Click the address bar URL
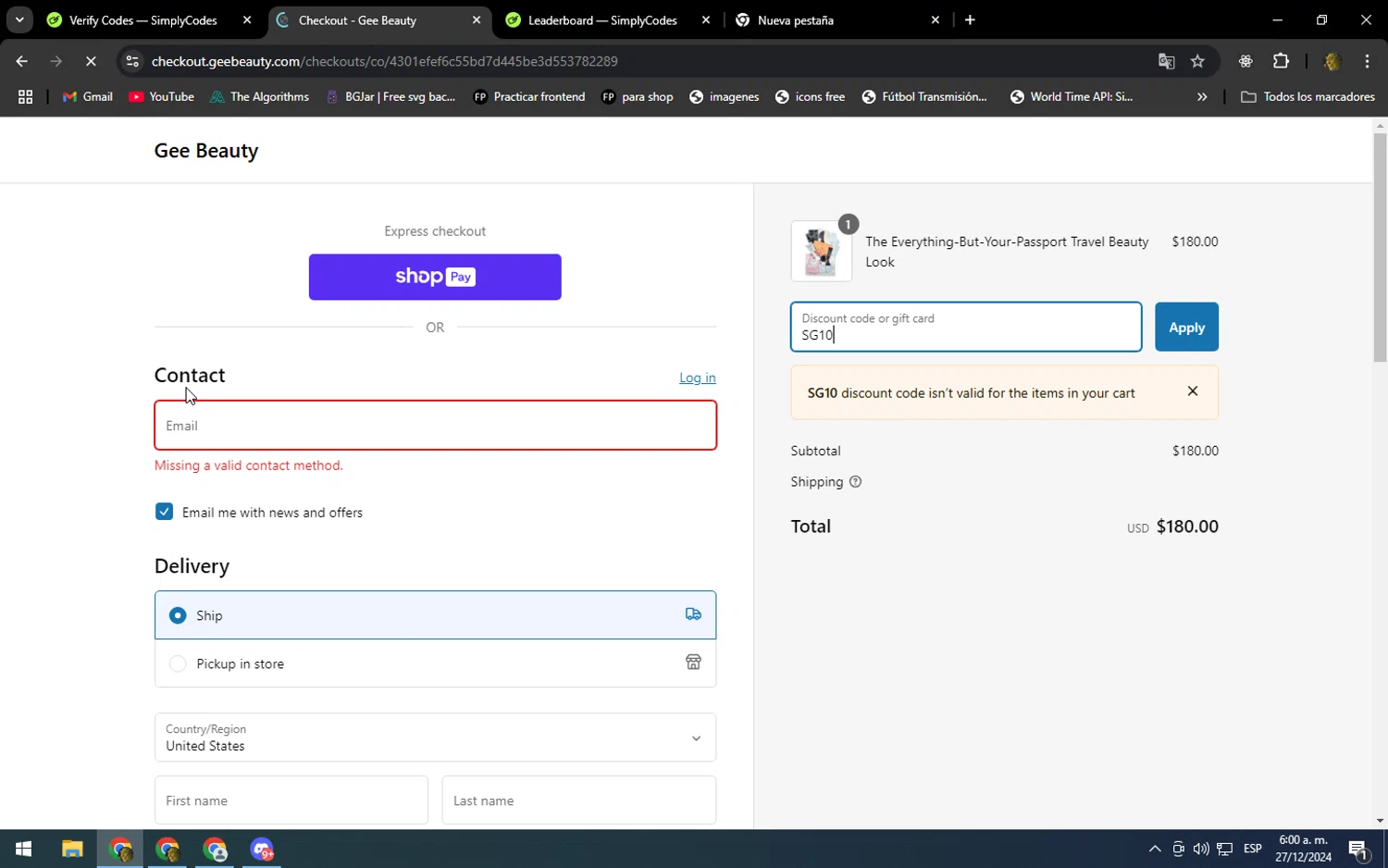Screen dimensions: 1388x868 pyautogui.click(x=385, y=61)
